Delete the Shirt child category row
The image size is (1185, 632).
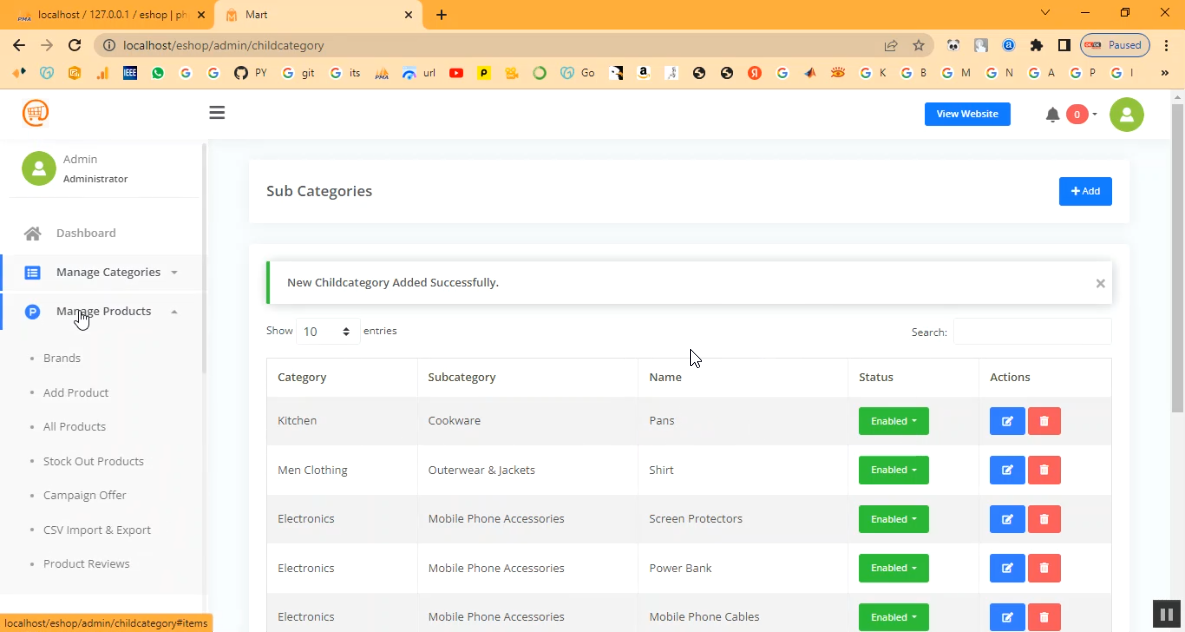click(1044, 470)
